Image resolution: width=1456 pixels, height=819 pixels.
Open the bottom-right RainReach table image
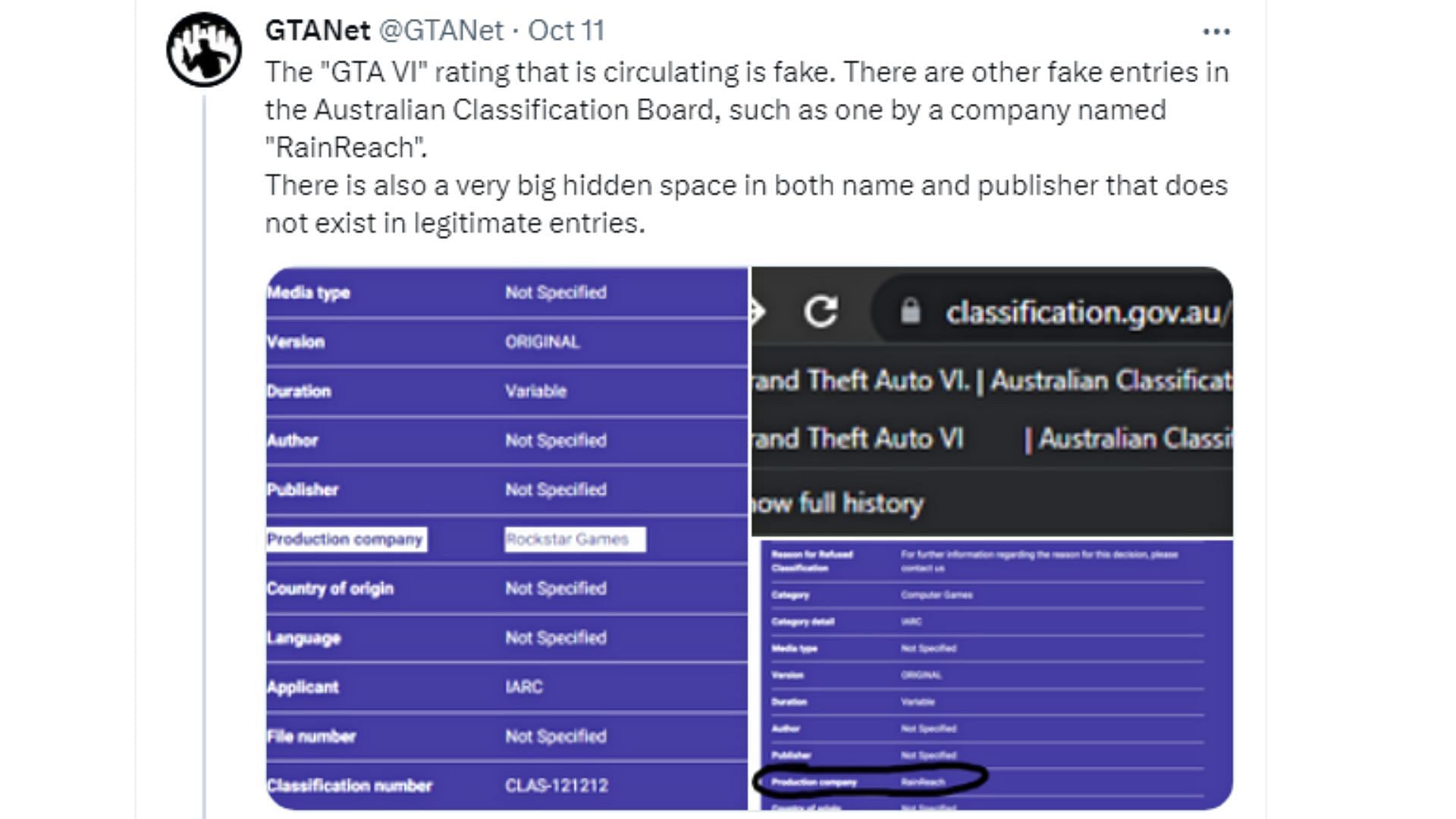tap(992, 675)
